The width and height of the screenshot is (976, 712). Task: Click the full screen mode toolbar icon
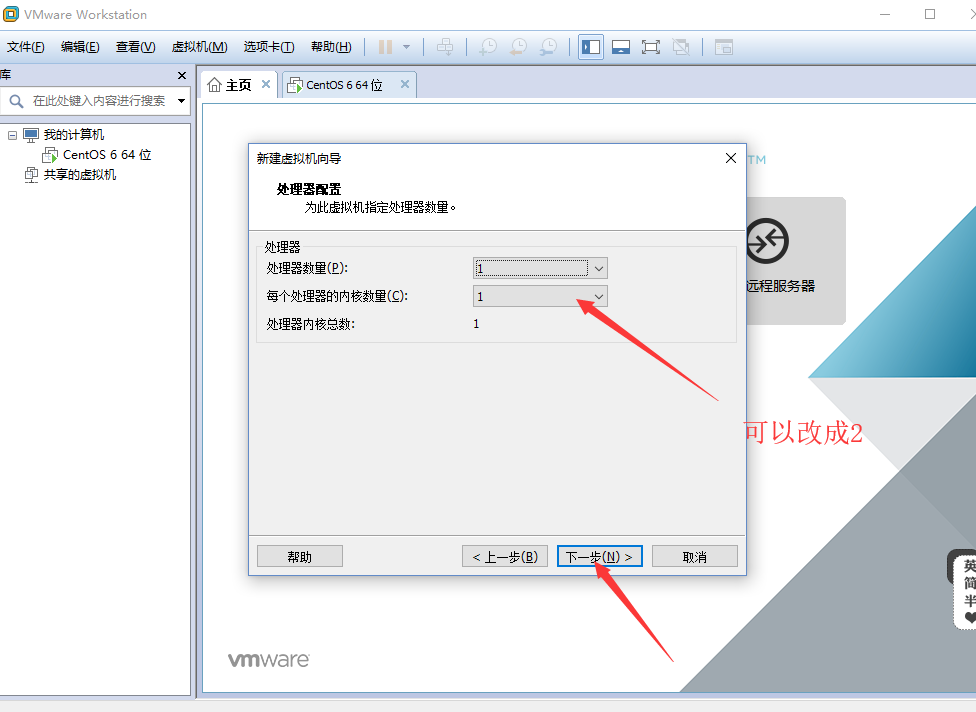click(650, 47)
